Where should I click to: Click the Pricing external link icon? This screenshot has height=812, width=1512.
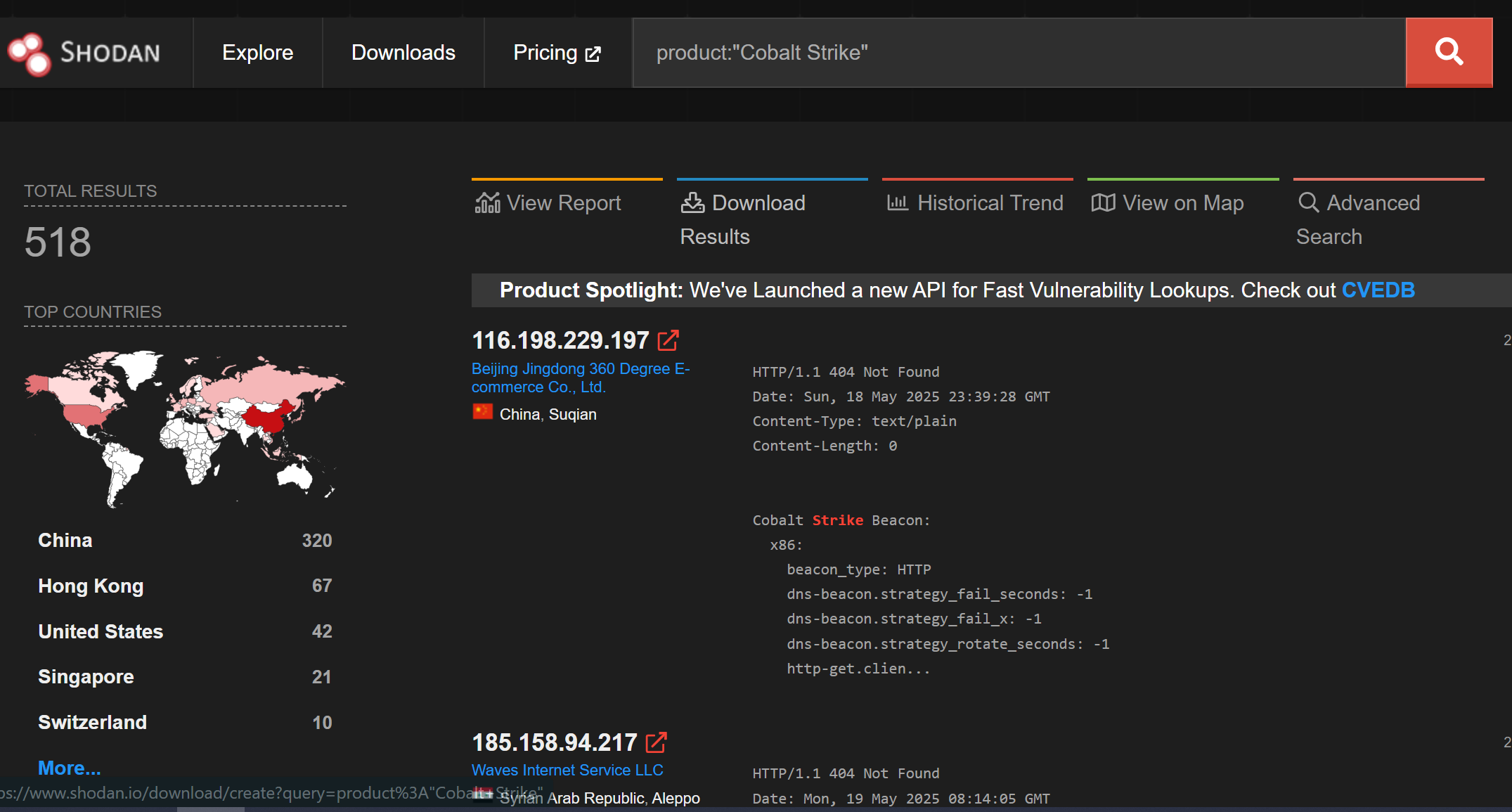tap(593, 54)
